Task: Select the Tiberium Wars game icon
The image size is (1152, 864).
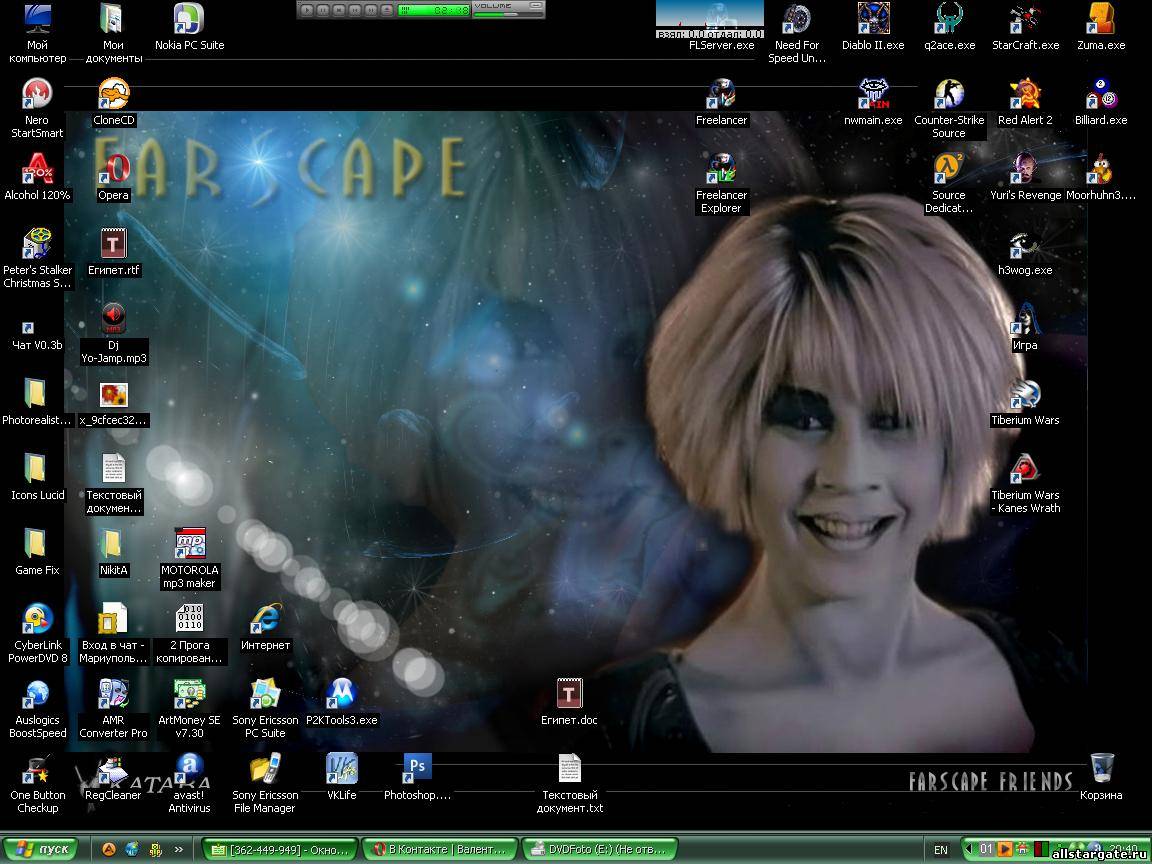Action: pyautogui.click(x=1025, y=396)
